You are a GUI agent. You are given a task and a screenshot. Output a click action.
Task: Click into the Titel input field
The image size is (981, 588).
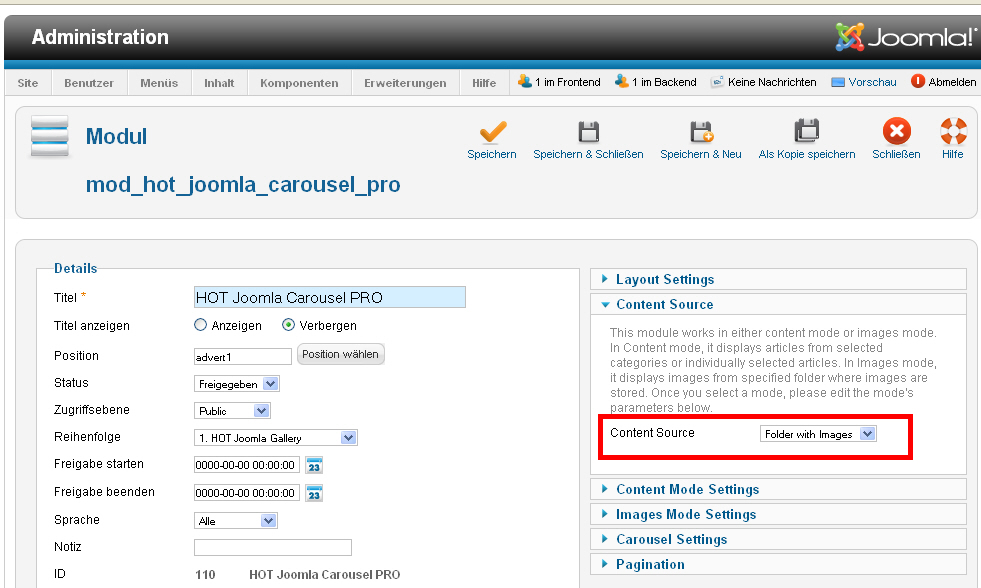[x=330, y=297]
